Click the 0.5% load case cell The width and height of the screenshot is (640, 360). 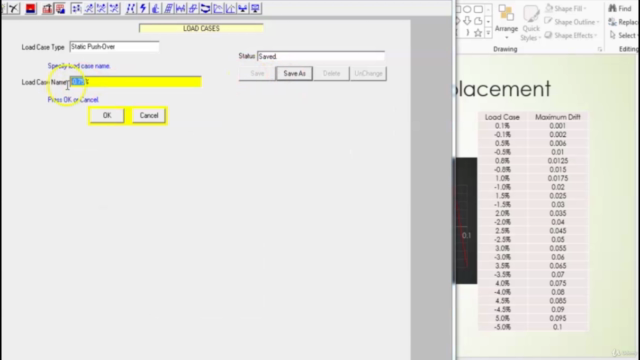coord(502,143)
